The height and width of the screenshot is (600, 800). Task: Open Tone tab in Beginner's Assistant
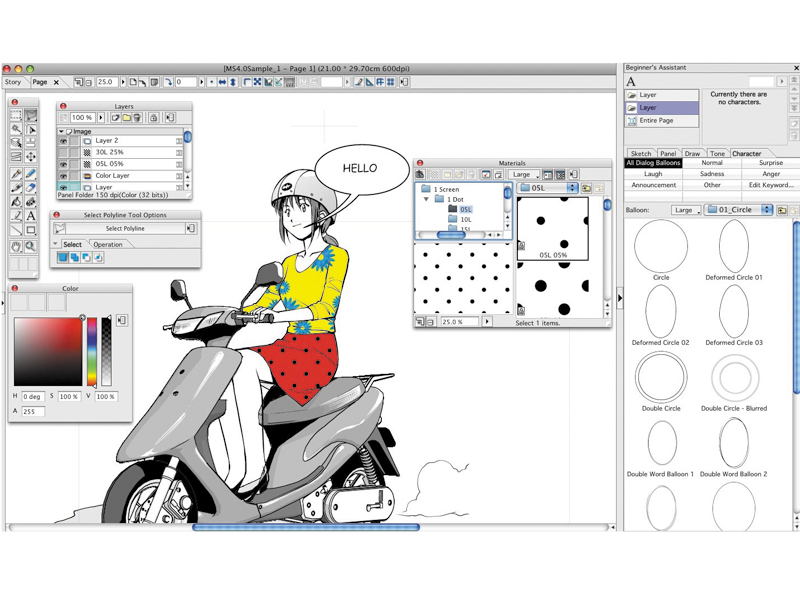pos(717,154)
